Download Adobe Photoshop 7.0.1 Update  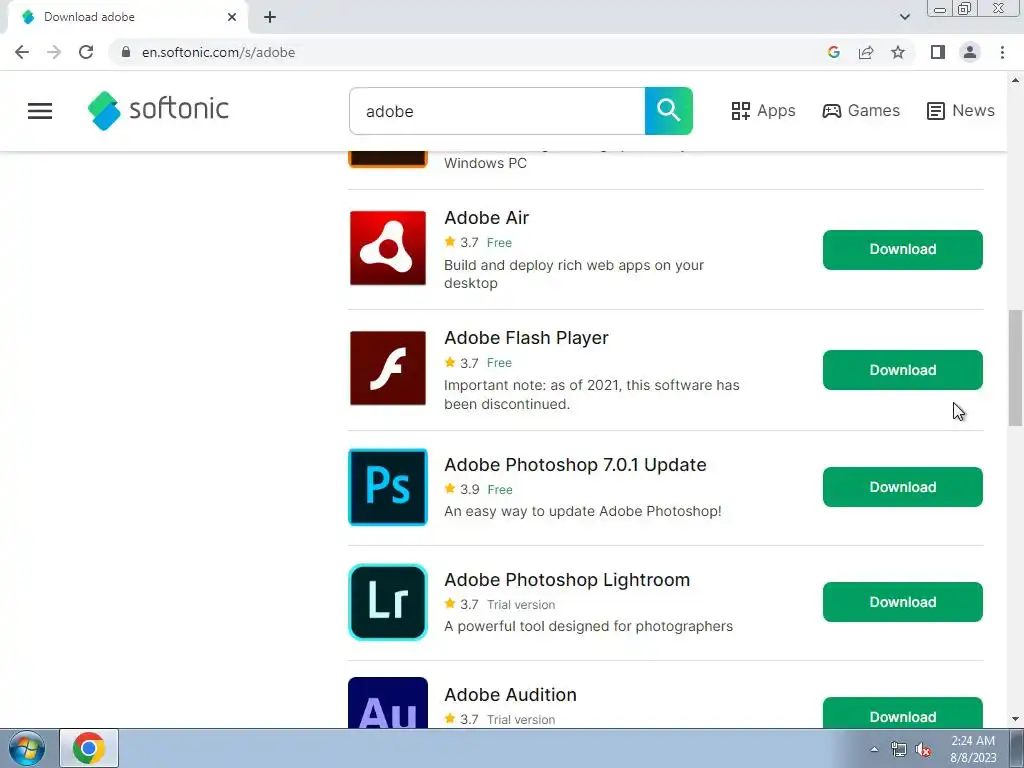click(903, 487)
